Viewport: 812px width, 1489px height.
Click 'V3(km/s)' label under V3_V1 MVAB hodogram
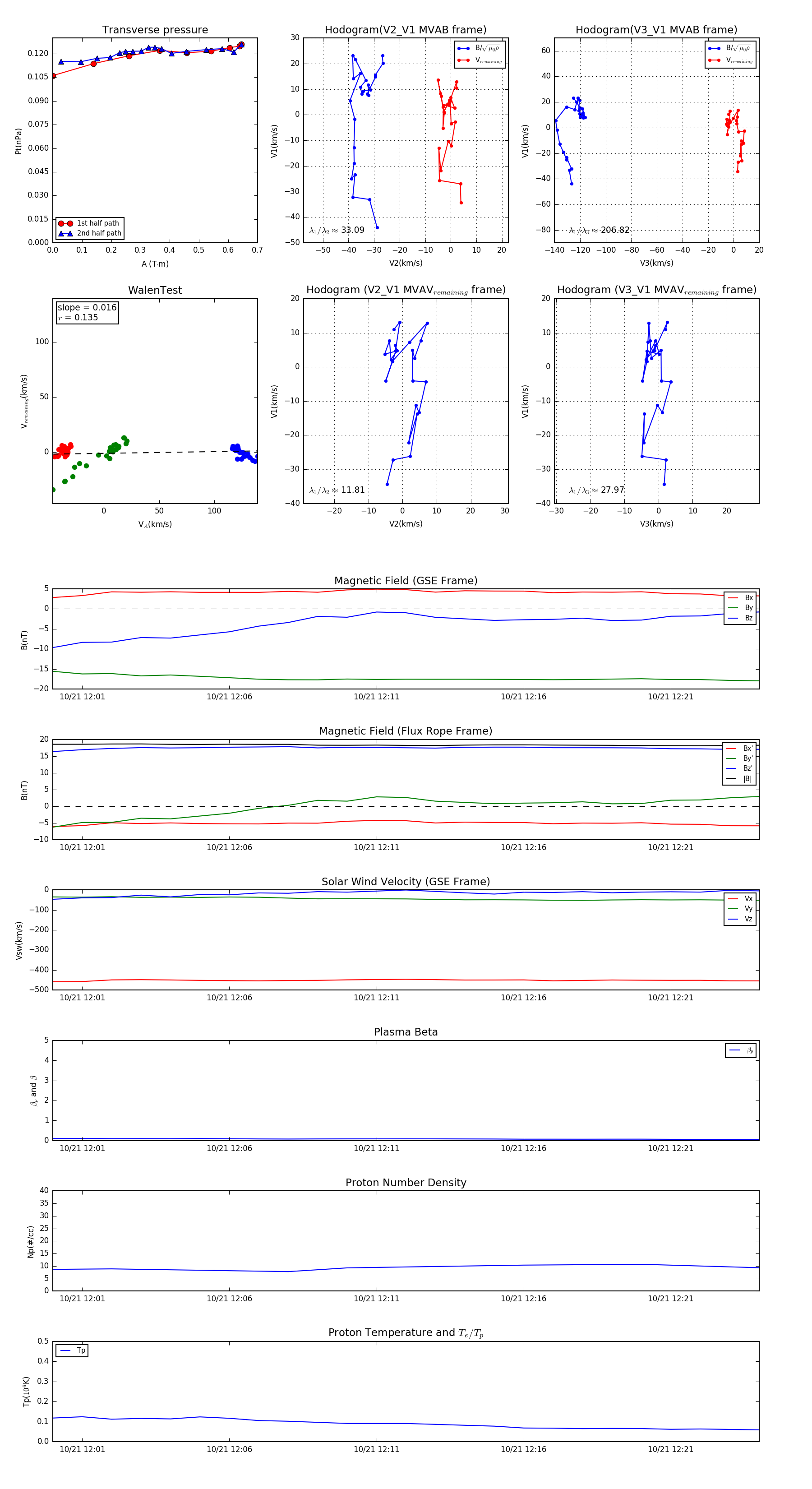coord(656,263)
